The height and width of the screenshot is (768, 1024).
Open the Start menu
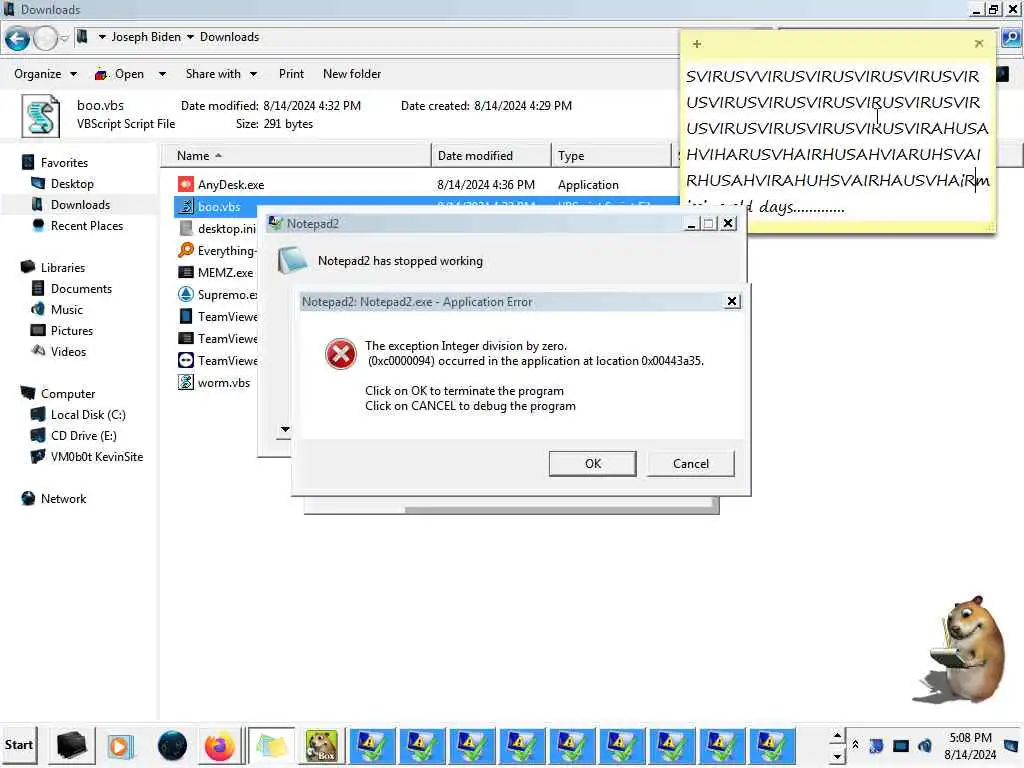click(19, 745)
